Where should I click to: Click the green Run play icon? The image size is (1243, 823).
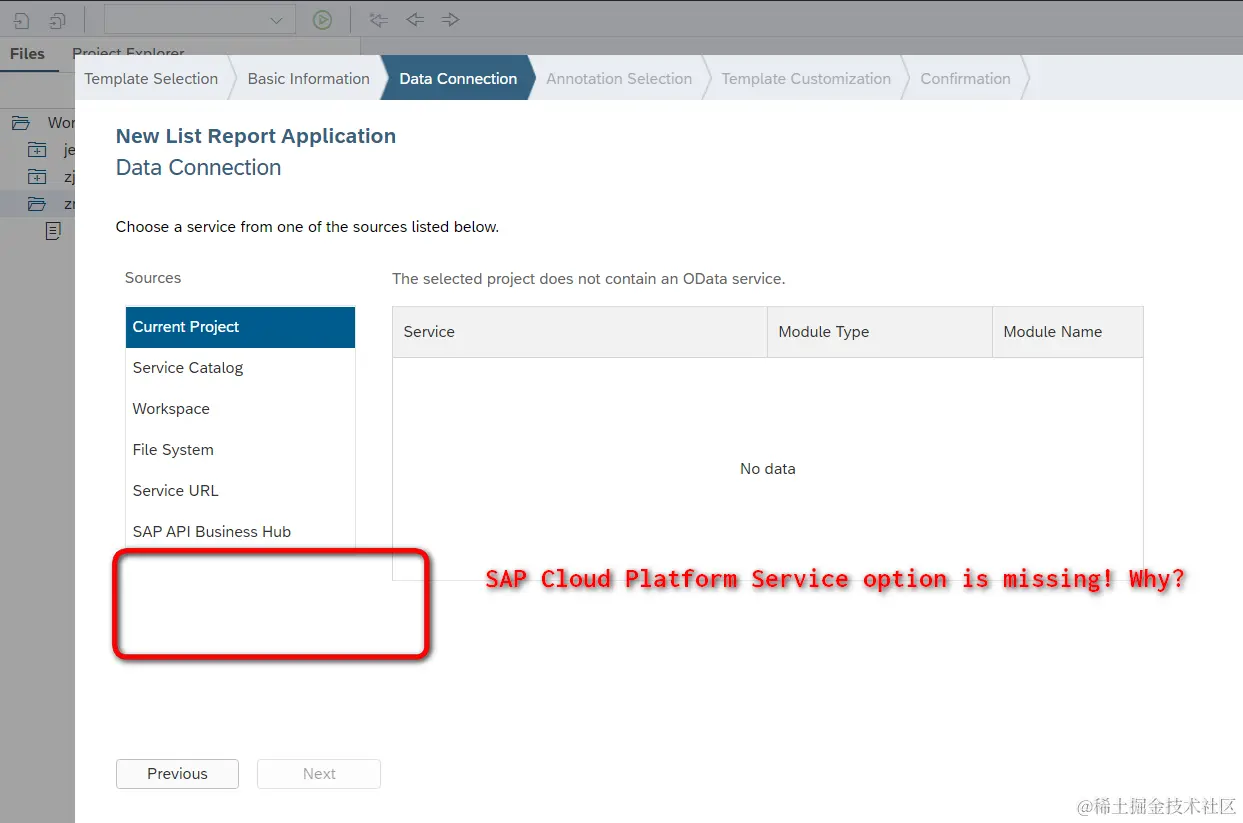322,19
